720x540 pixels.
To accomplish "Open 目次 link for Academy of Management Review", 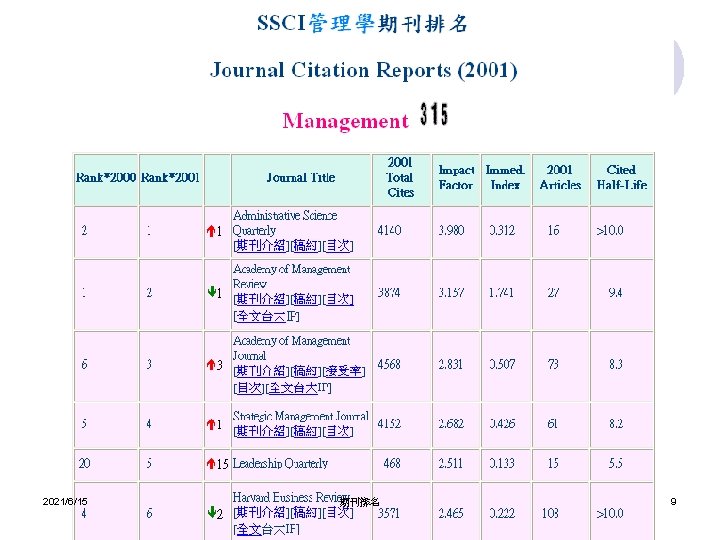I will tap(338, 299).
